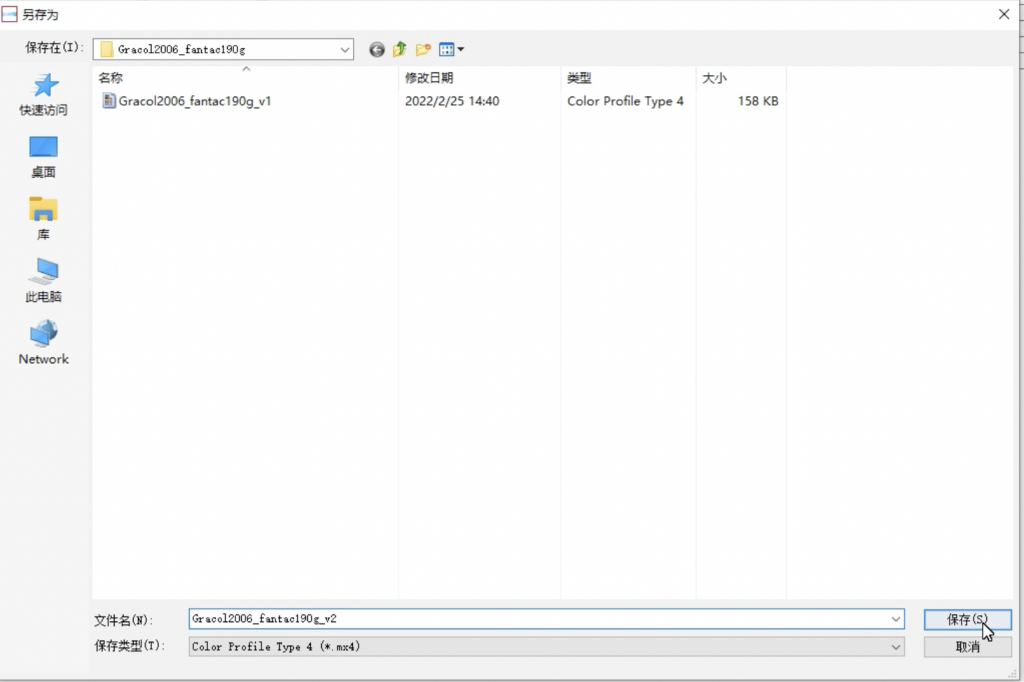Screen dimensions: 1024x682
Task: Click the 另存为 dialog title icon
Action: 9,14
